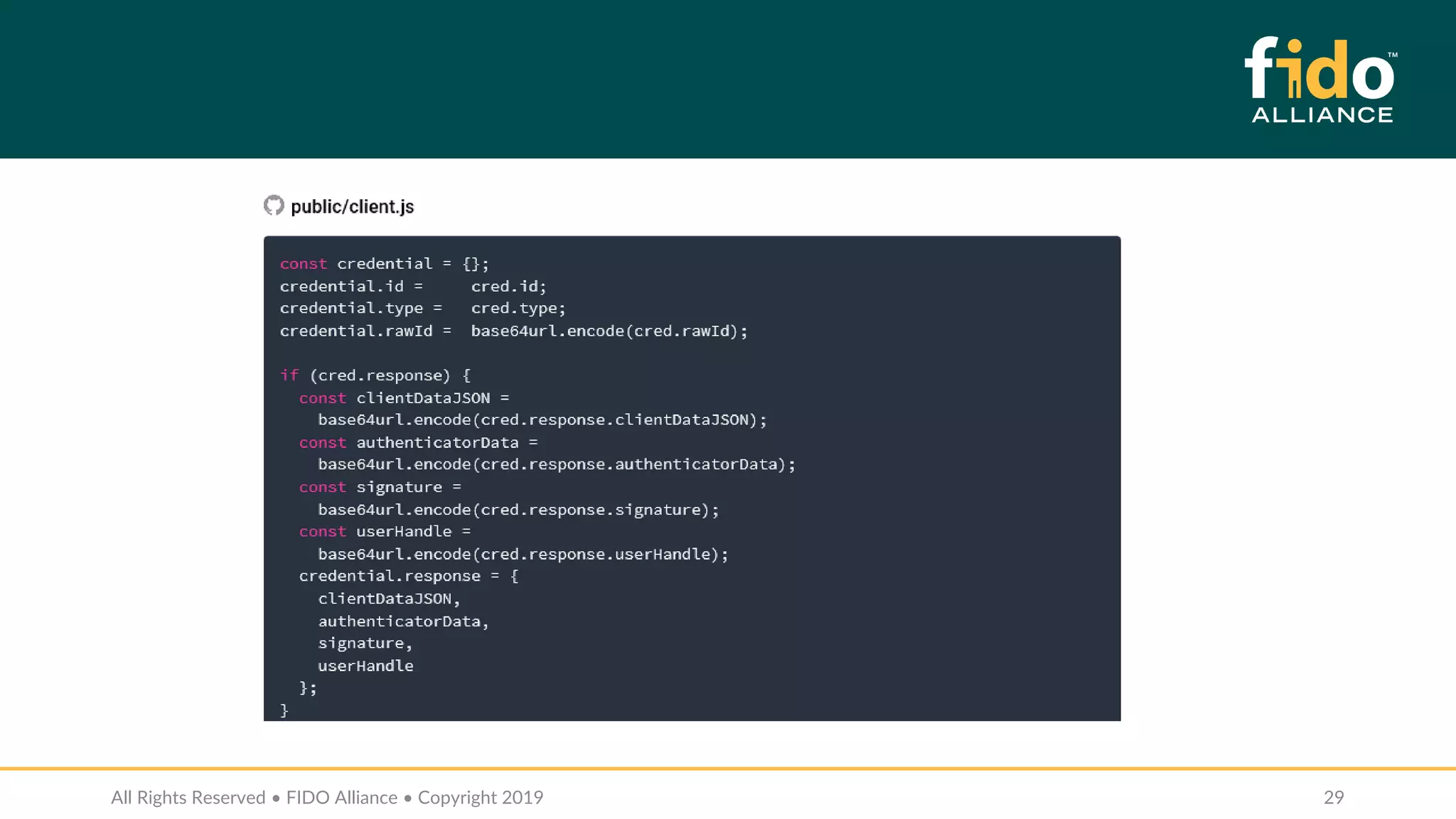1456x819 pixels.
Task: Click the 'userHandle' property in the object
Action: tap(365, 665)
